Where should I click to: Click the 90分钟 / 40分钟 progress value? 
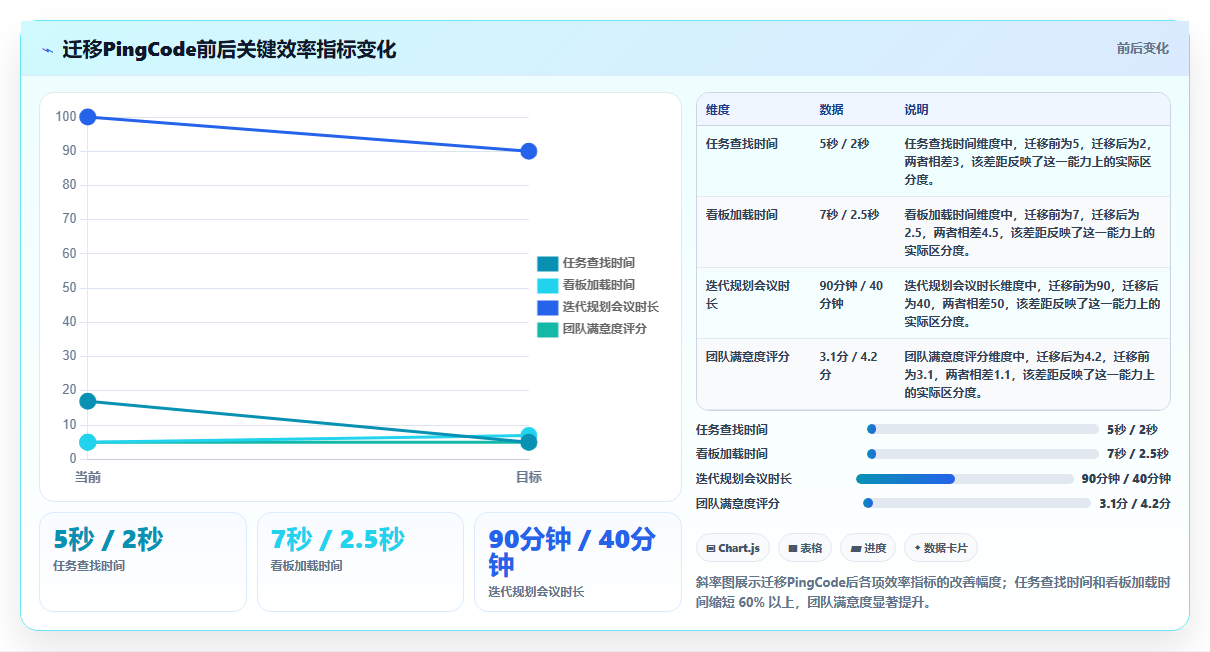point(1126,479)
